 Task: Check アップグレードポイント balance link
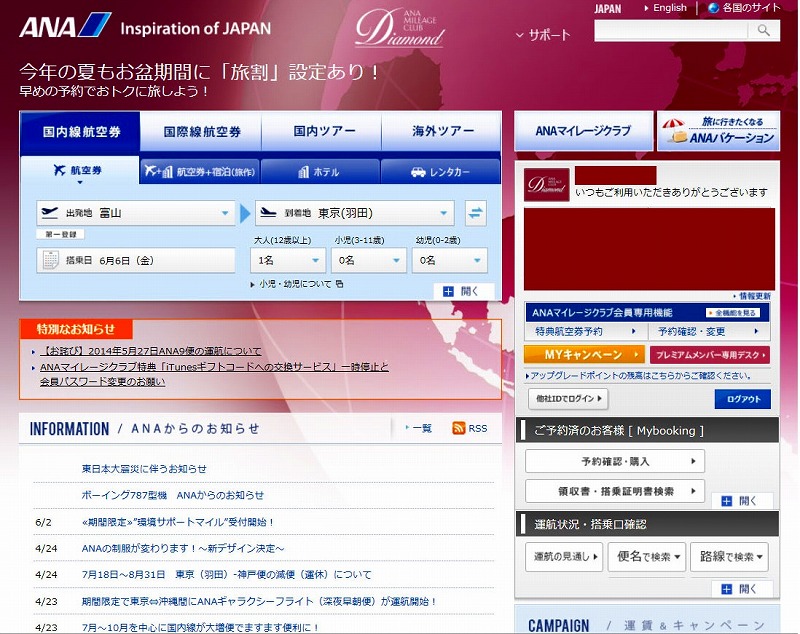[638, 375]
